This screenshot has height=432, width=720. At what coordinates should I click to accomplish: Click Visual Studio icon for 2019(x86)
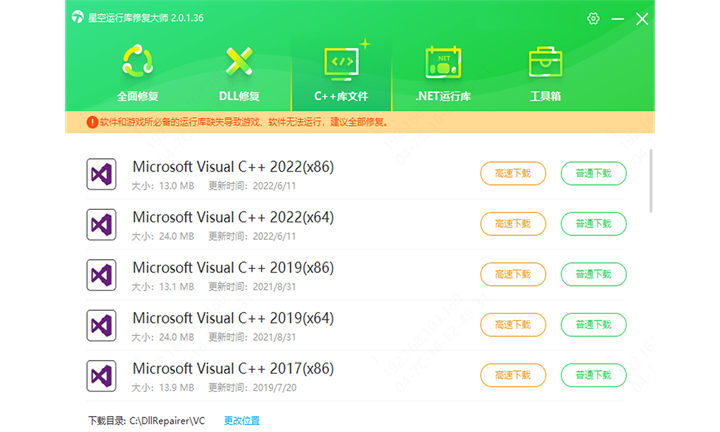101,275
